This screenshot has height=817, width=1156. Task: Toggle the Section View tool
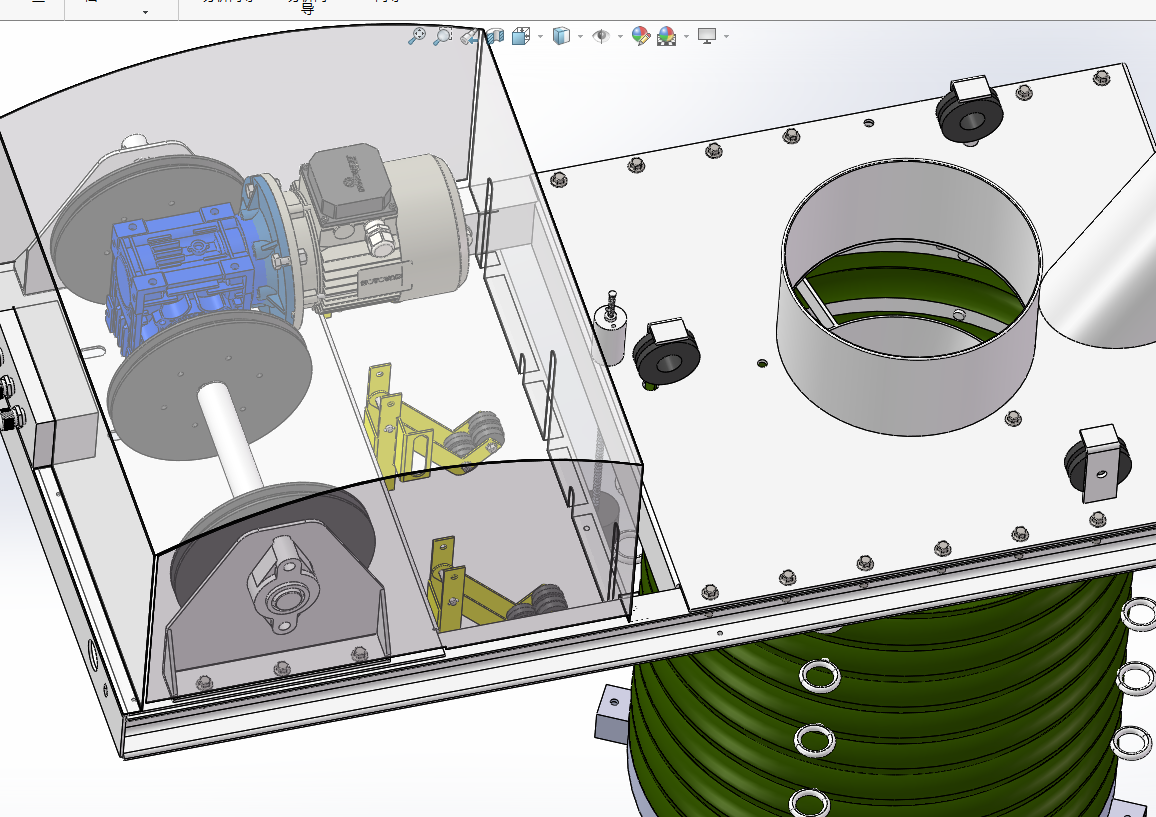(x=495, y=36)
